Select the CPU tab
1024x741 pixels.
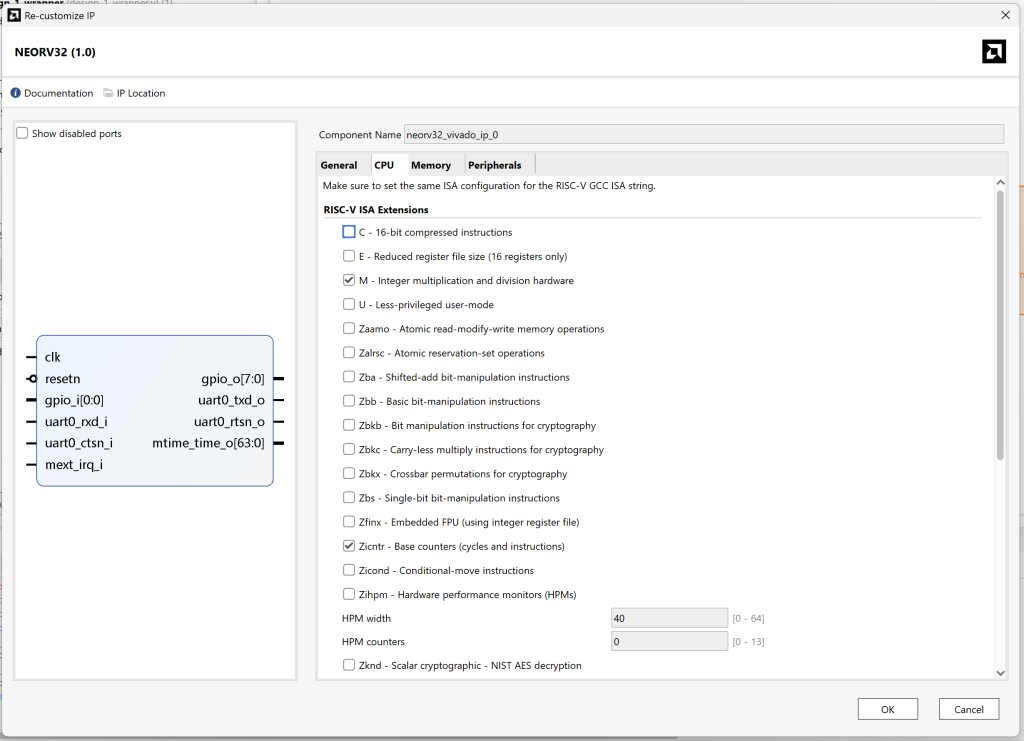pyautogui.click(x=384, y=165)
